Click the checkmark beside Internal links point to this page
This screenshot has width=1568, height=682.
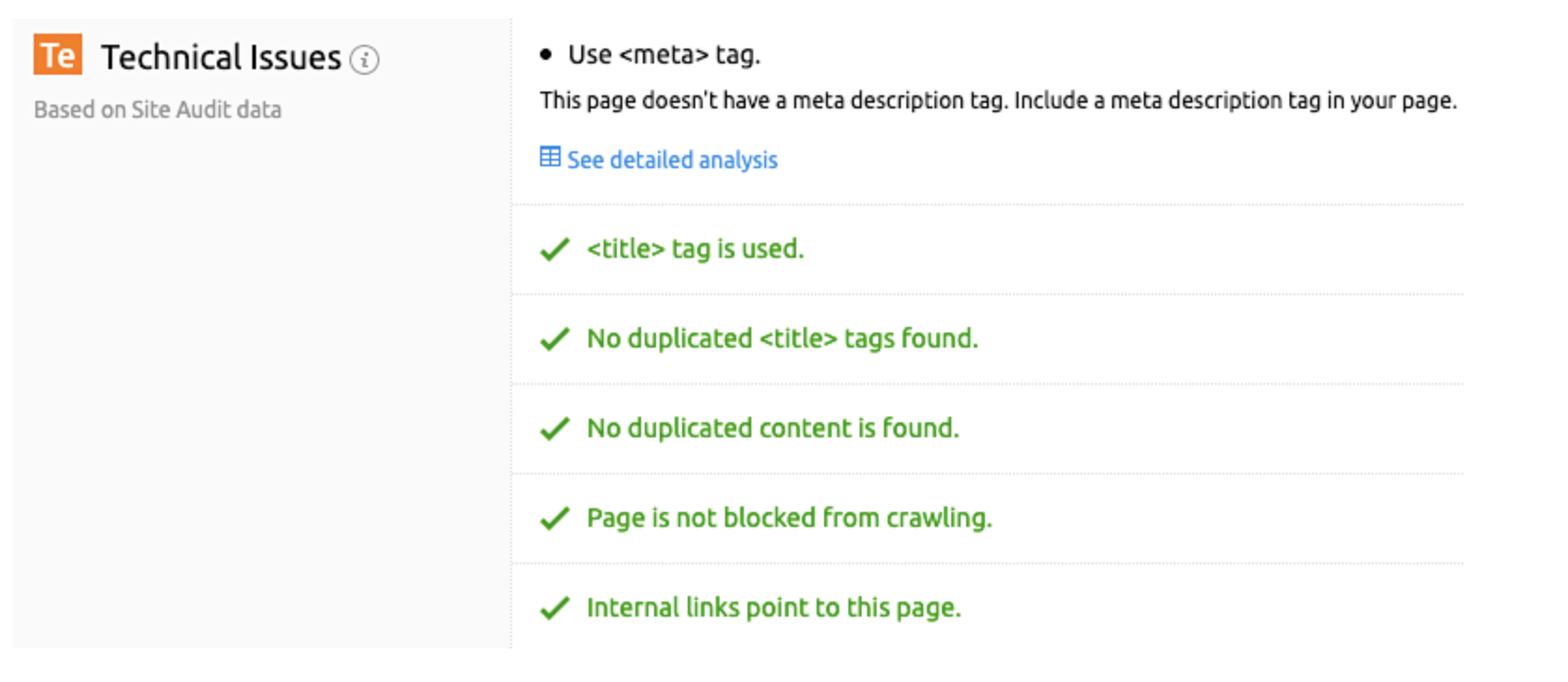[553, 607]
